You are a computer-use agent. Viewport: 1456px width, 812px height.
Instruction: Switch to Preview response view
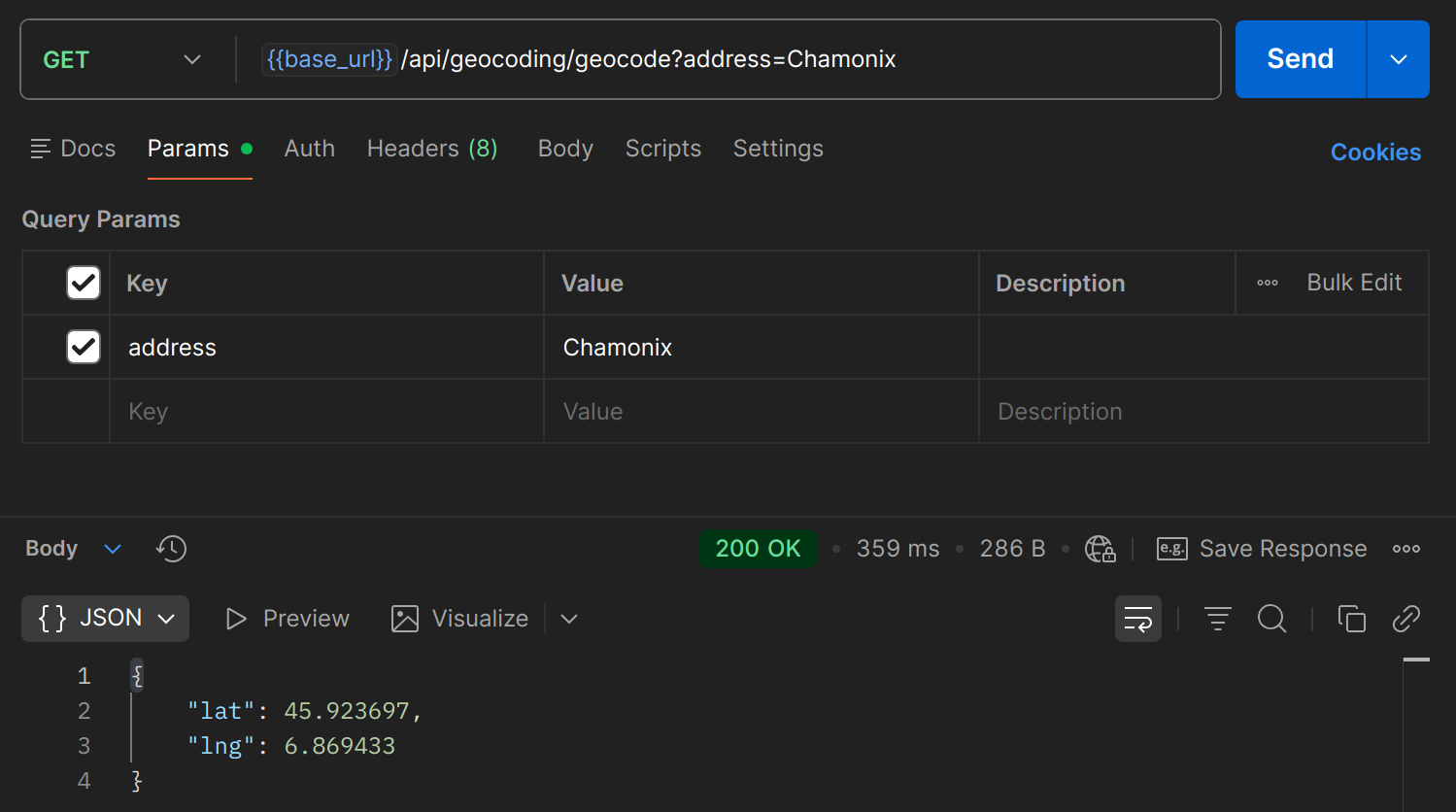click(x=288, y=619)
